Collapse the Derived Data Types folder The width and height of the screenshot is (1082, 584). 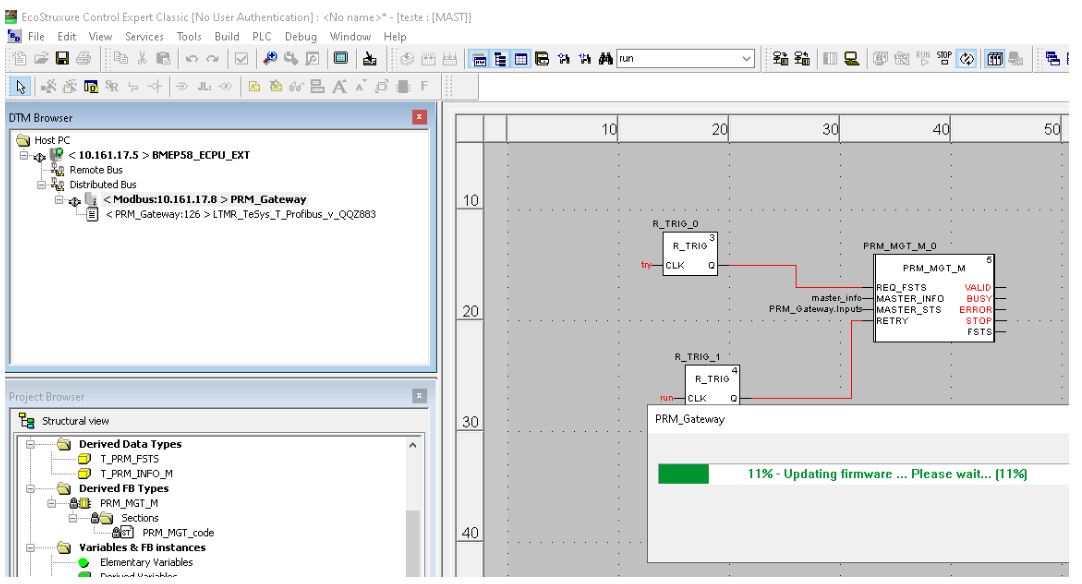pos(30,444)
